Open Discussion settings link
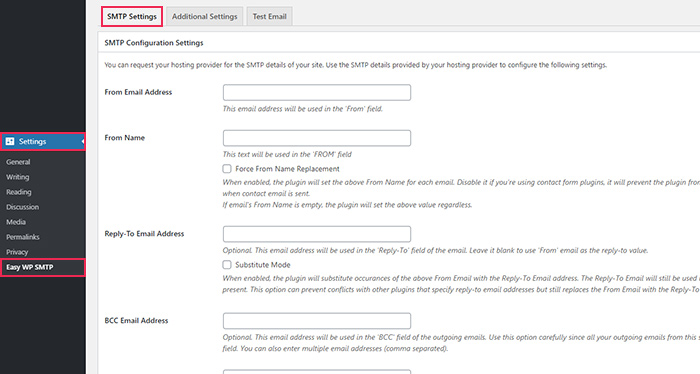700x374 pixels. [x=22, y=207]
